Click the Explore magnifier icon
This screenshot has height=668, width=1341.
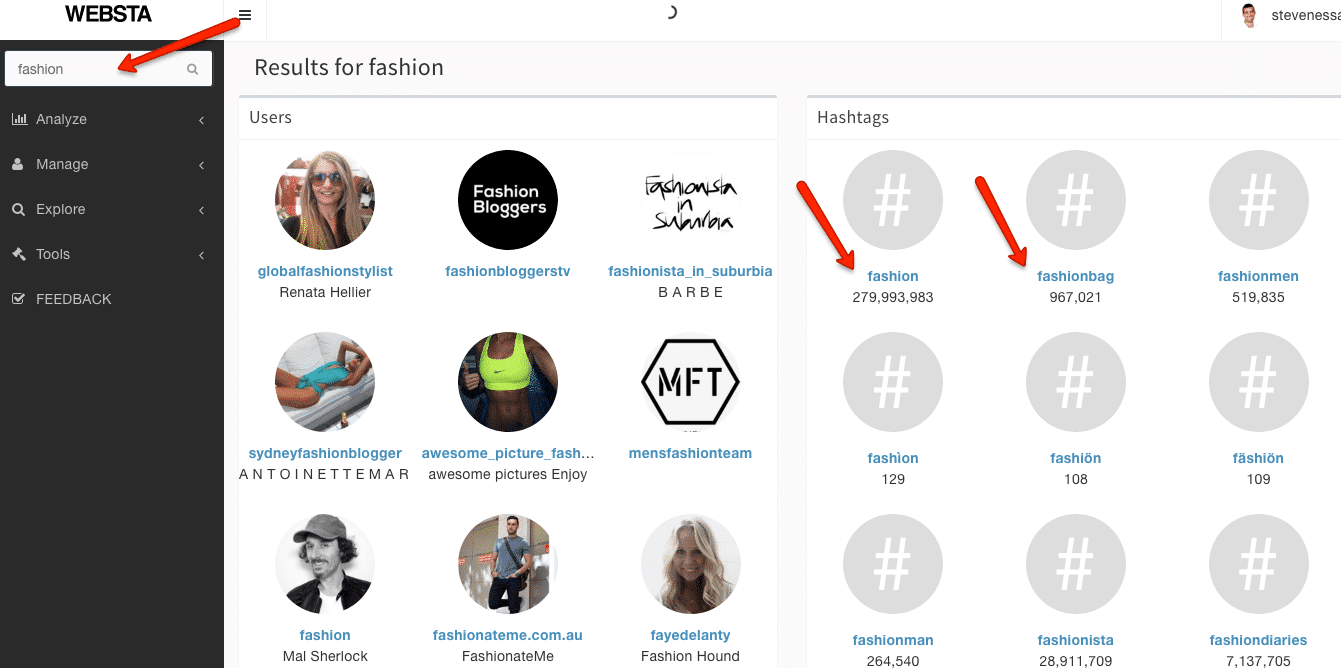click(18, 209)
